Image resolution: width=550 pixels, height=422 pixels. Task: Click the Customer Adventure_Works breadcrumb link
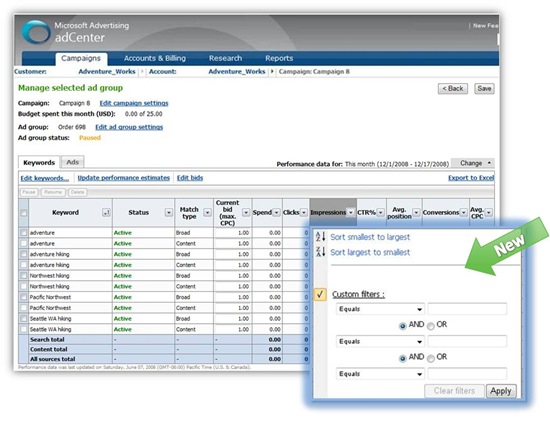107,72
